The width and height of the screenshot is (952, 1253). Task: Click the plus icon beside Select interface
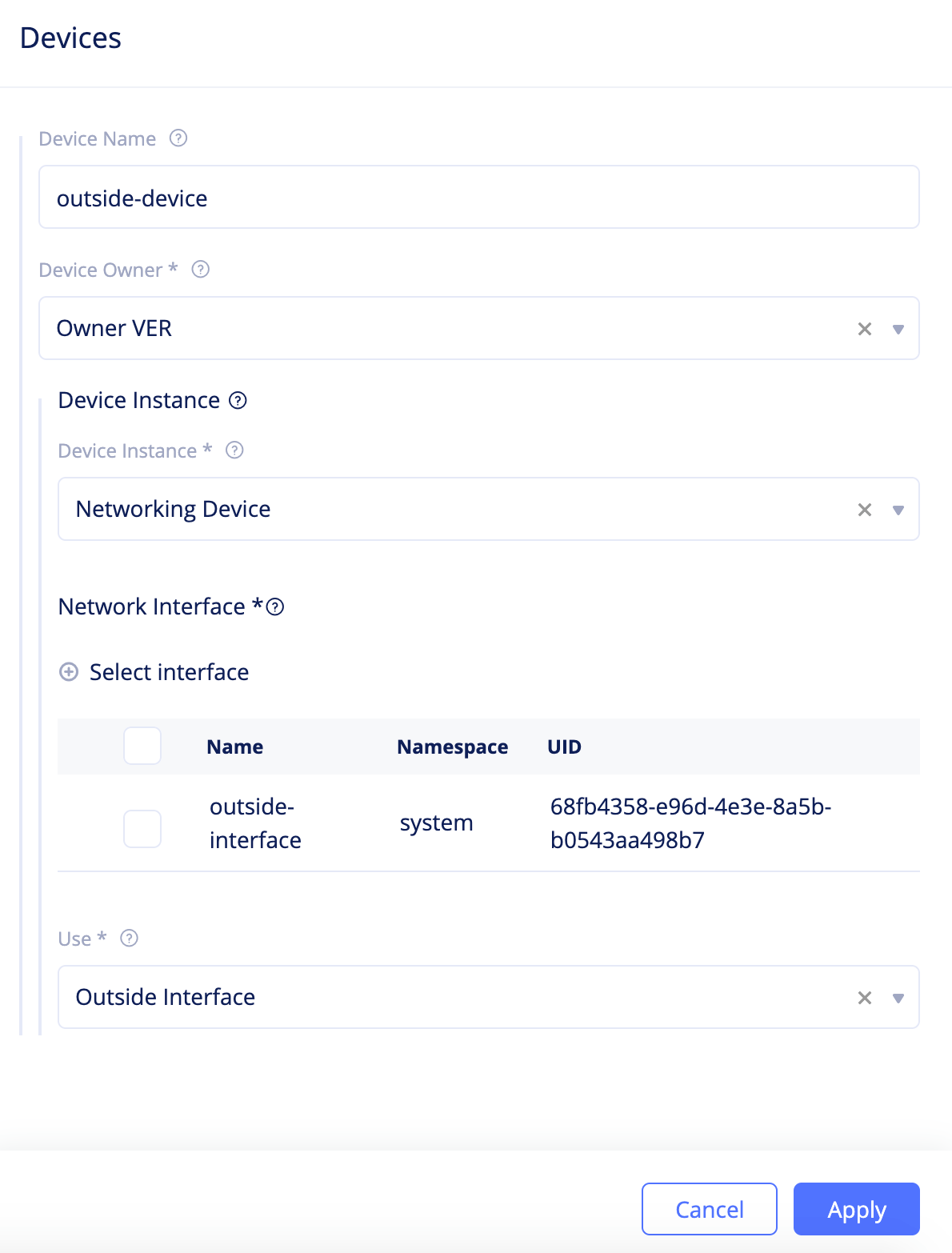(68, 672)
